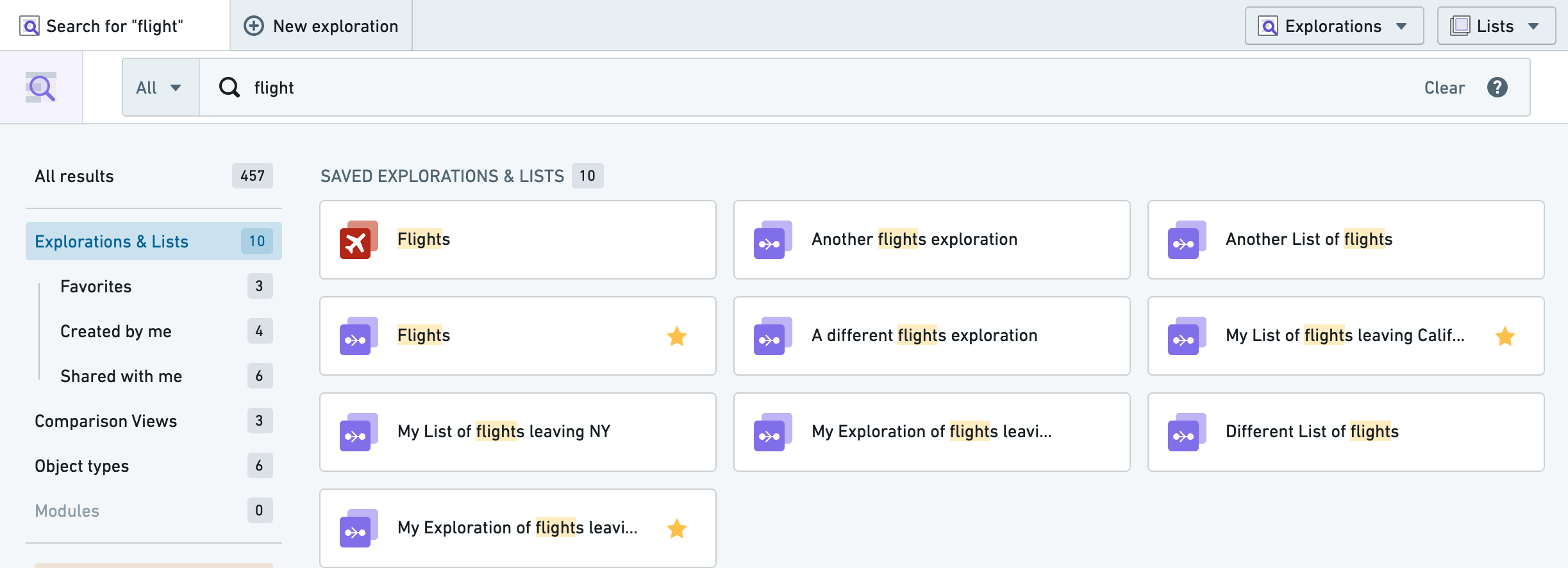The width and height of the screenshot is (1568, 568).
Task: Expand the Explorations dropdown menu
Action: coord(1334,26)
